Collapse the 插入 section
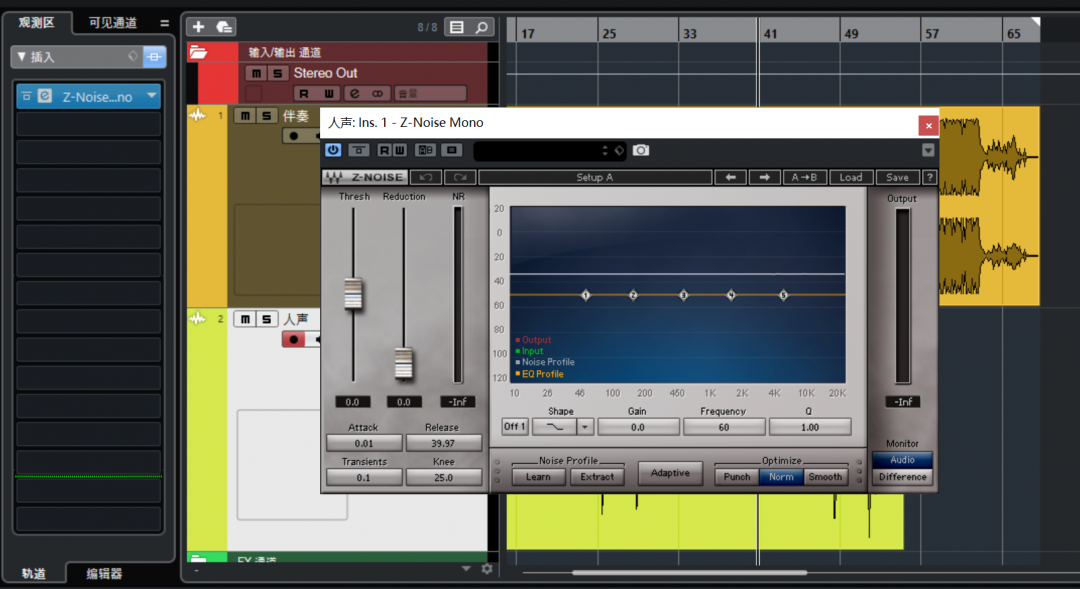The height and width of the screenshot is (589, 1080). click(x=21, y=56)
